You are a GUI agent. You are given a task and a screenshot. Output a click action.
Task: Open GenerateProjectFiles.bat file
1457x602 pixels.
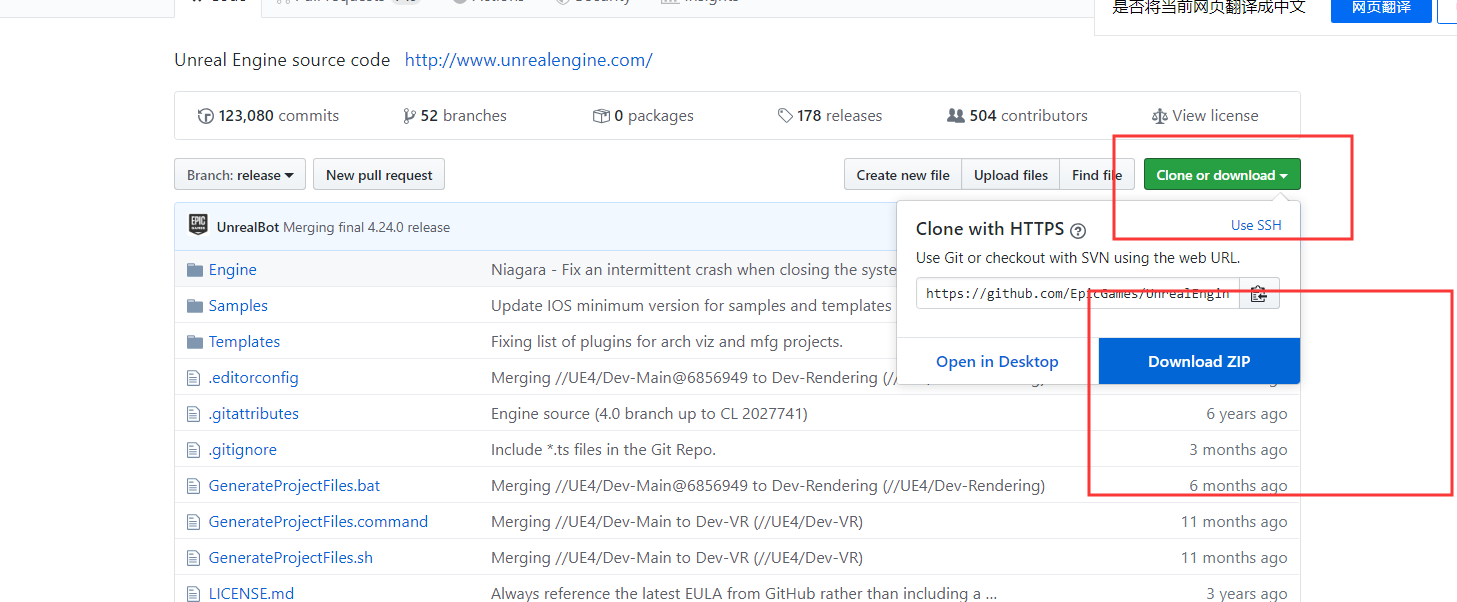click(x=294, y=486)
